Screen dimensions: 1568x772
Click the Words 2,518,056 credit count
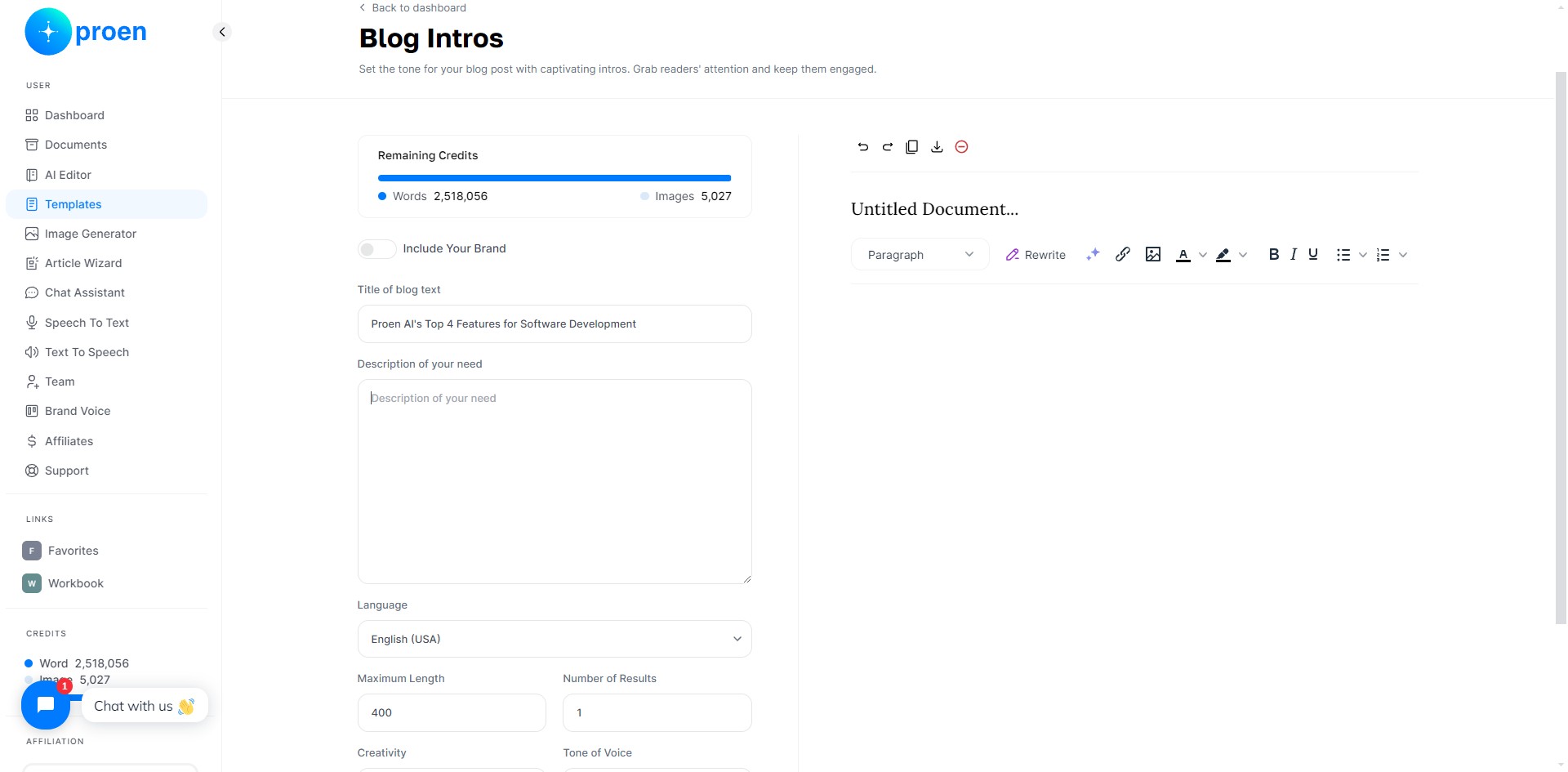(x=433, y=196)
